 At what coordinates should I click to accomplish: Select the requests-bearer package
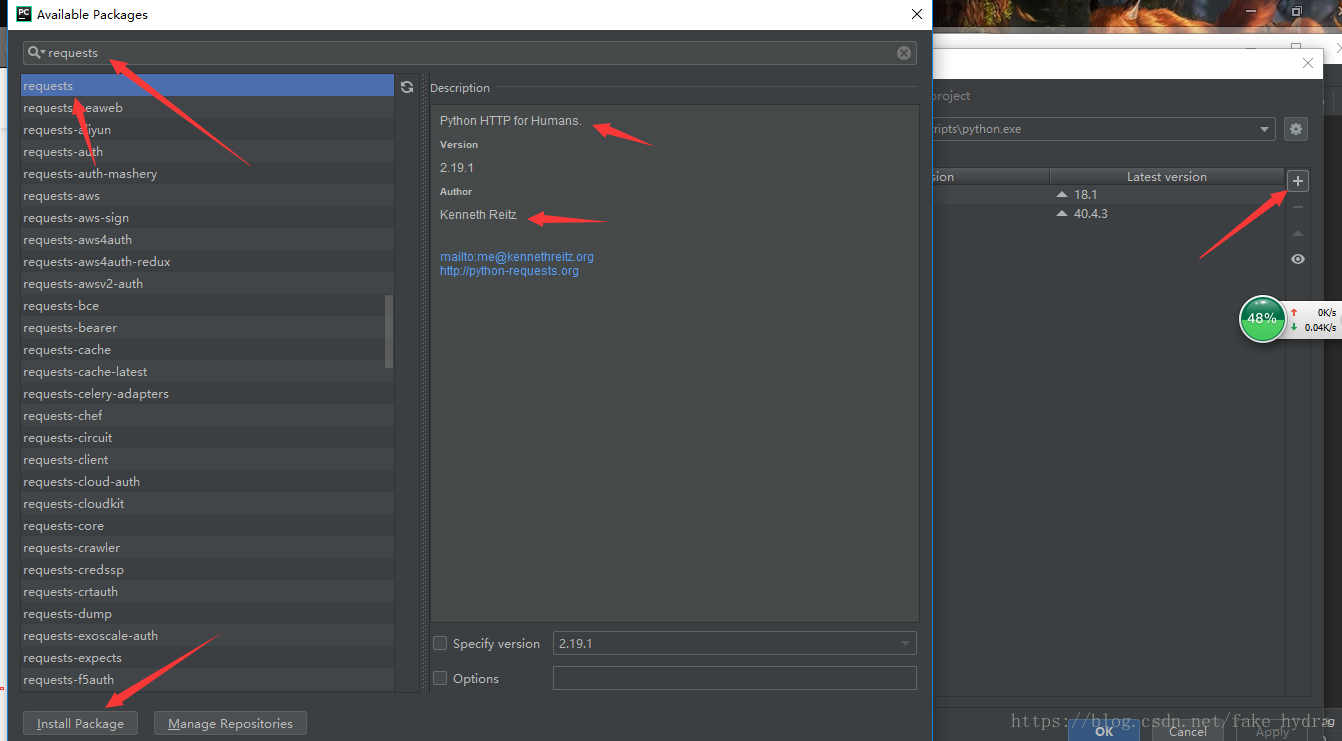click(207, 328)
